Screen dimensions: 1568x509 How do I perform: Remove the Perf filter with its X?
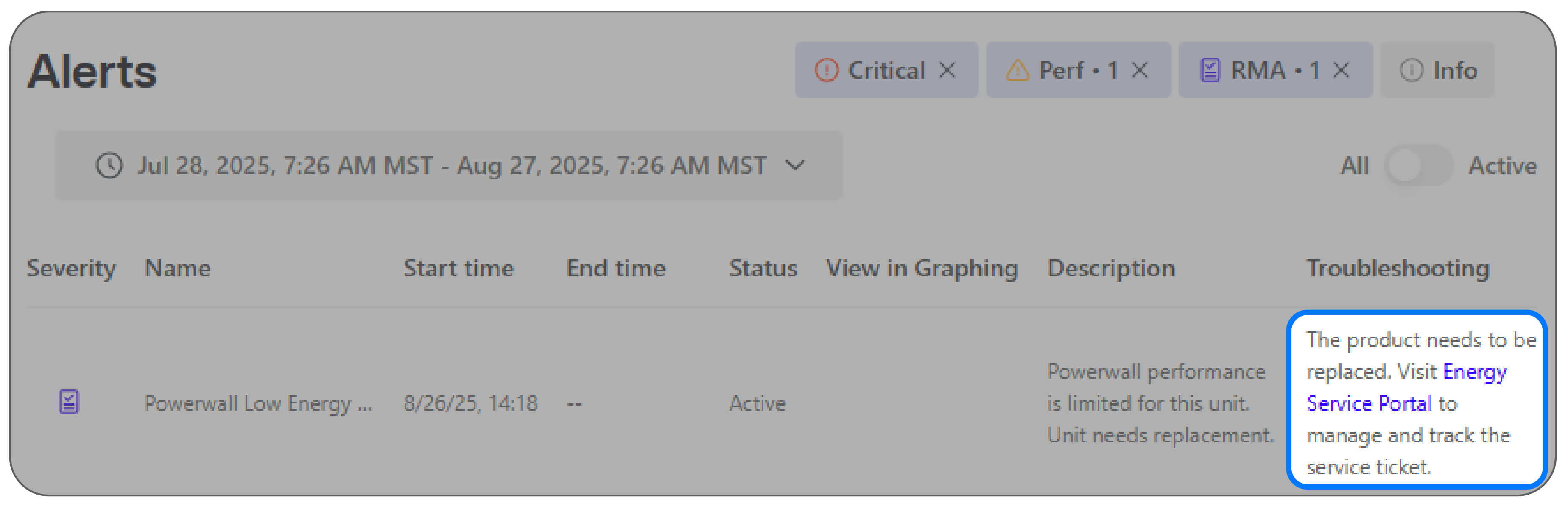point(1140,70)
